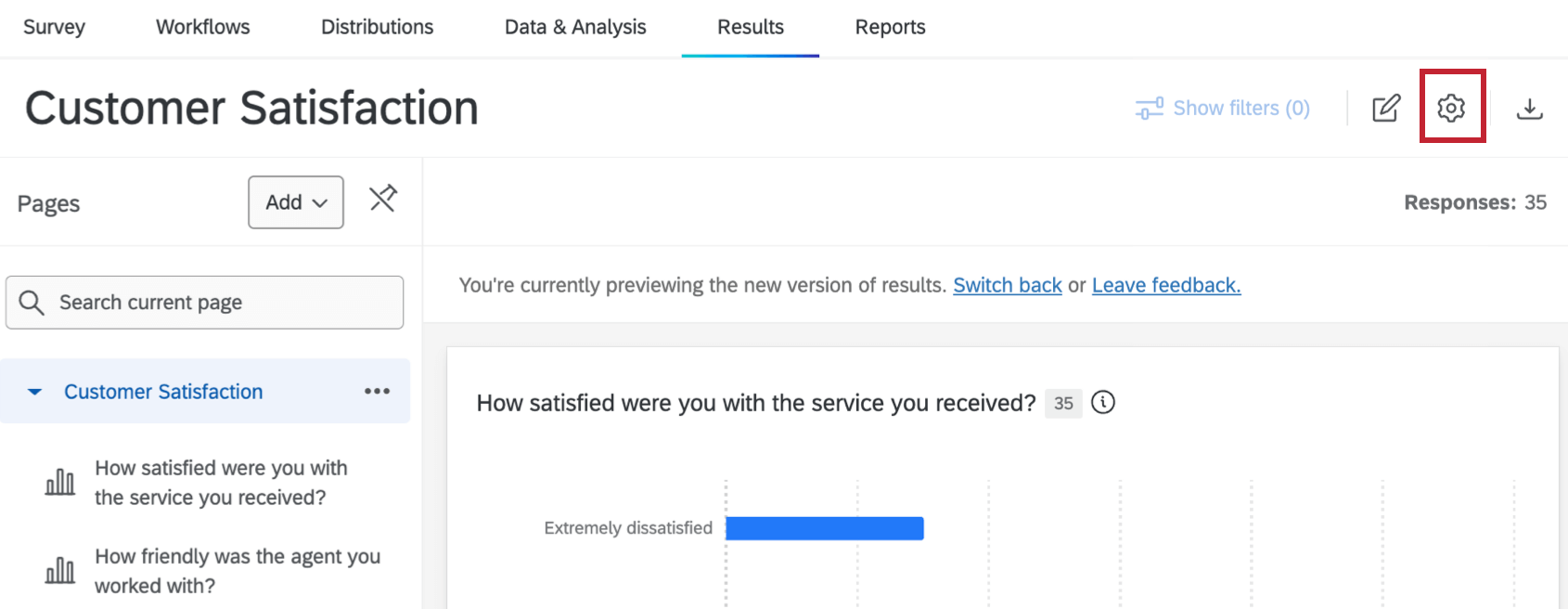
Task: Open the Add pages dropdown
Action: [295, 201]
